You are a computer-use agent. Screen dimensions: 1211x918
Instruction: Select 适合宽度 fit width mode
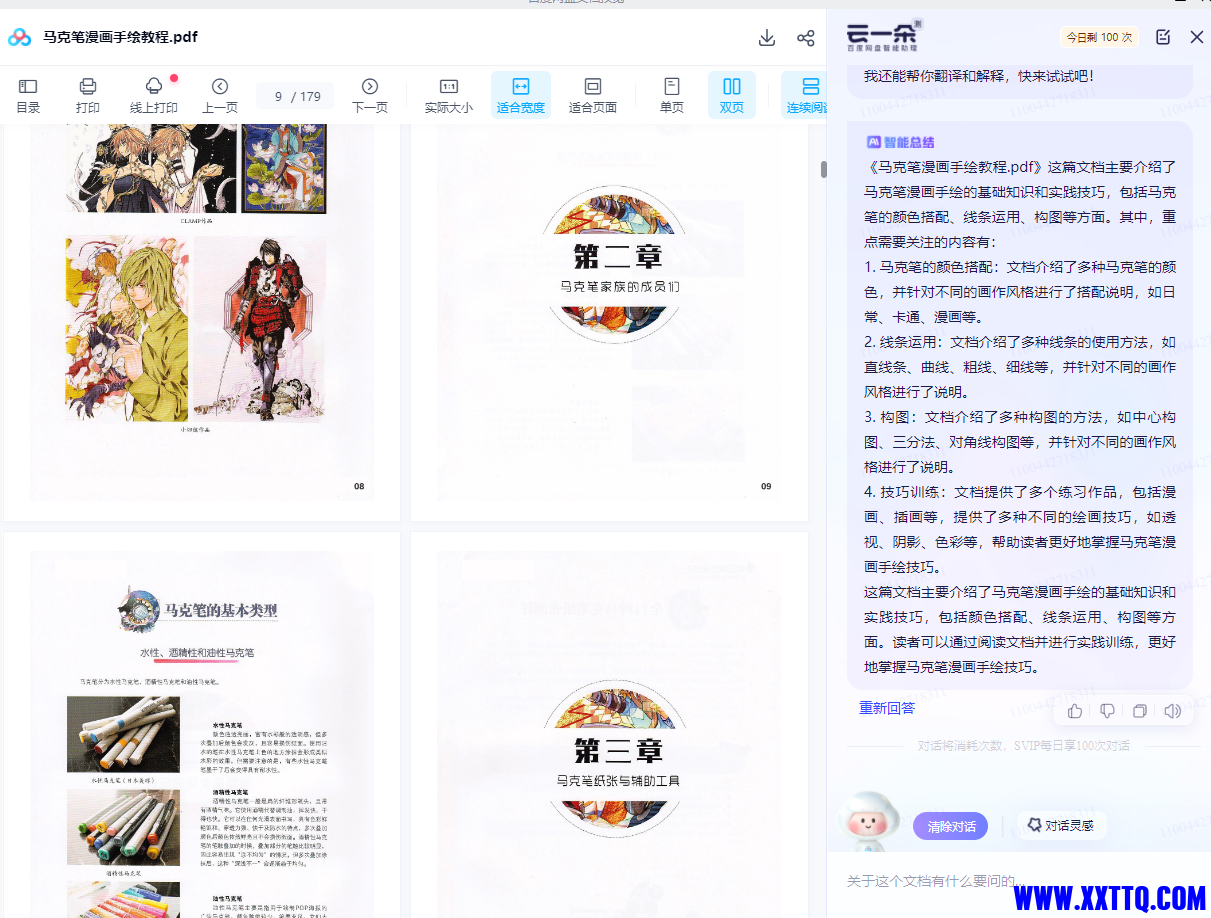click(521, 95)
